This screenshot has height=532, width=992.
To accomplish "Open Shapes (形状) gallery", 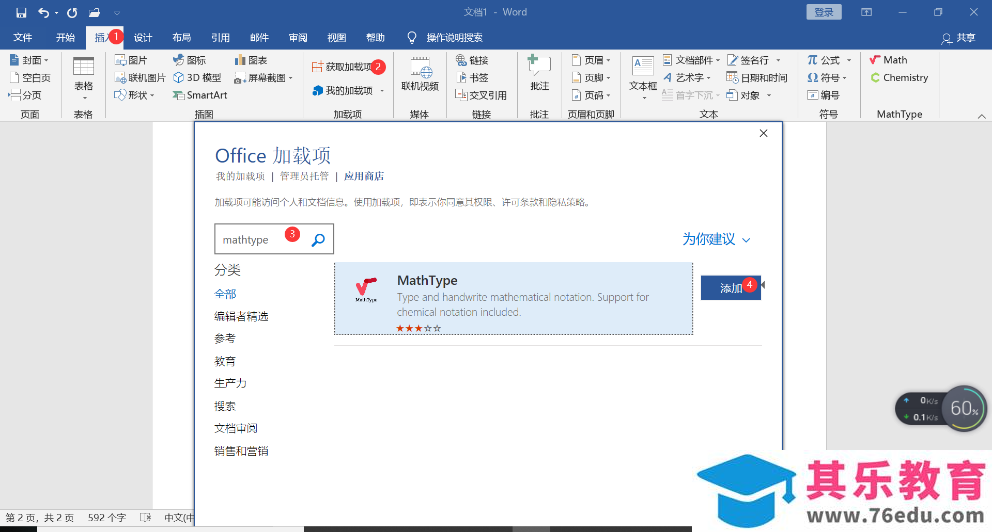I will pyautogui.click(x=134, y=96).
